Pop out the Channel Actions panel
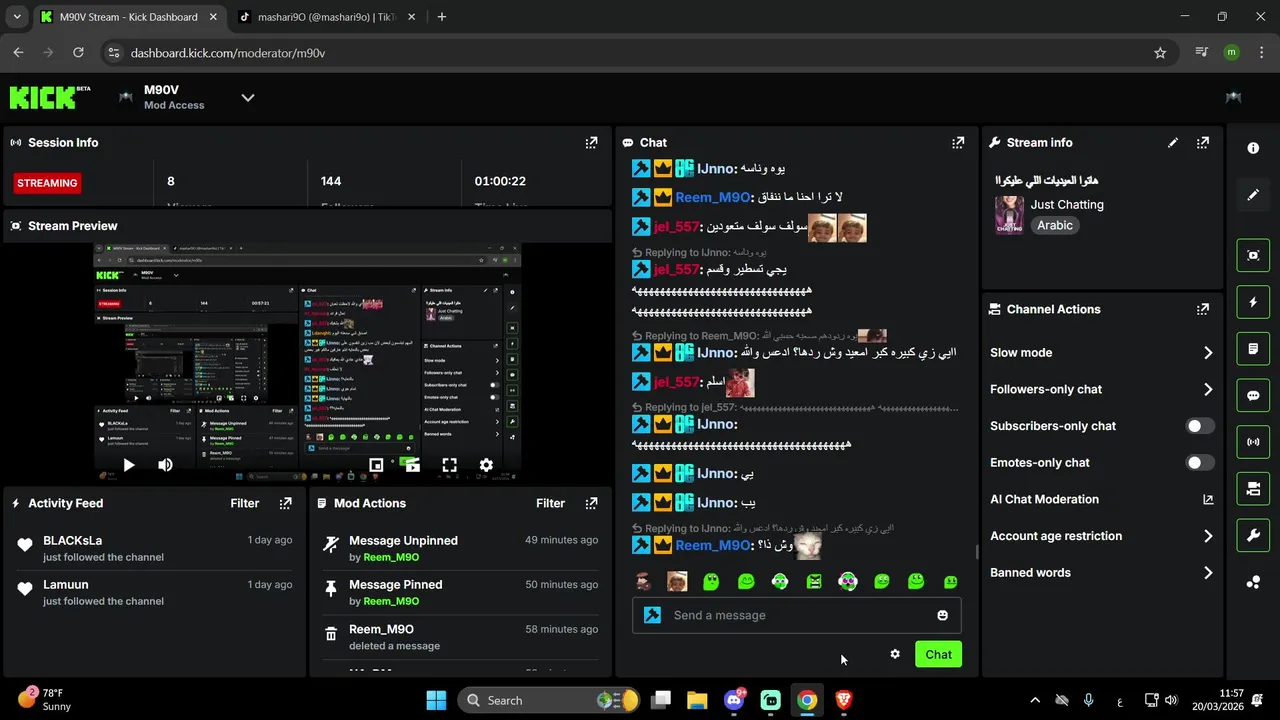The height and width of the screenshot is (720, 1280). [1203, 310]
